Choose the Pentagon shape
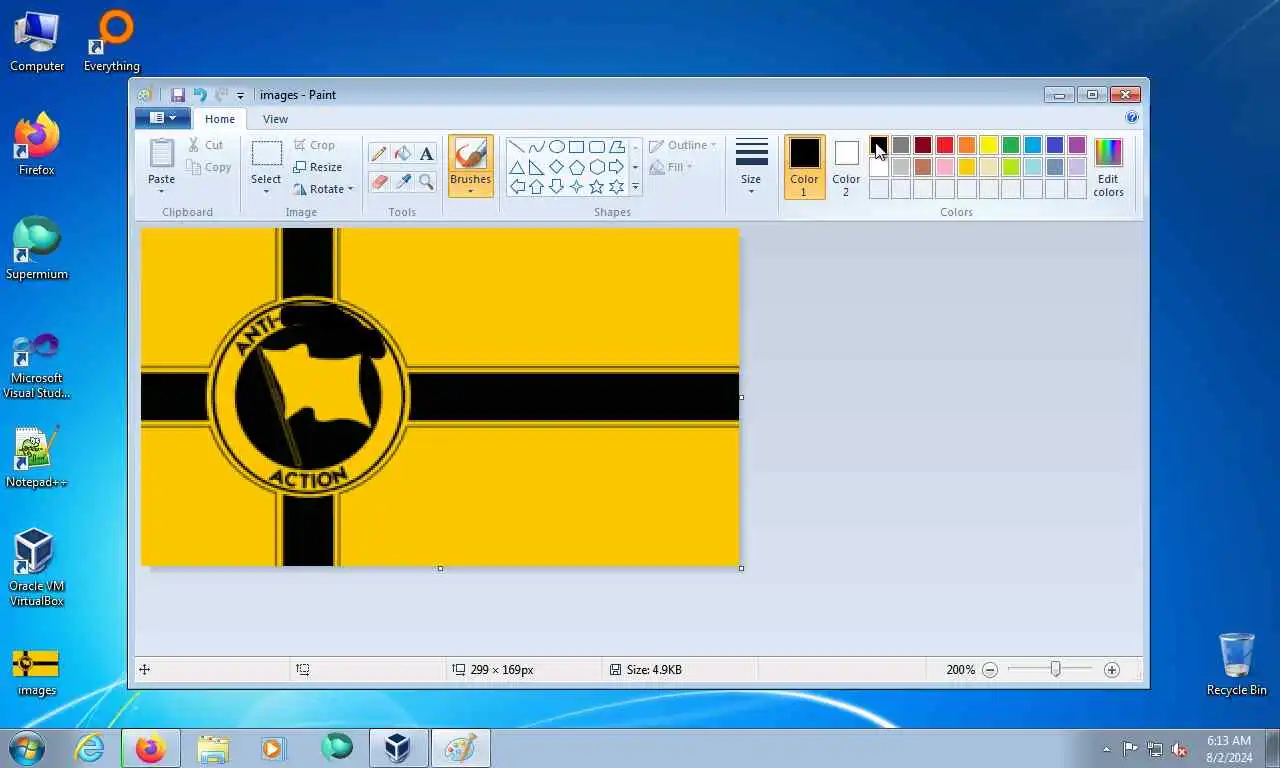This screenshot has width=1280, height=768. tap(577, 167)
